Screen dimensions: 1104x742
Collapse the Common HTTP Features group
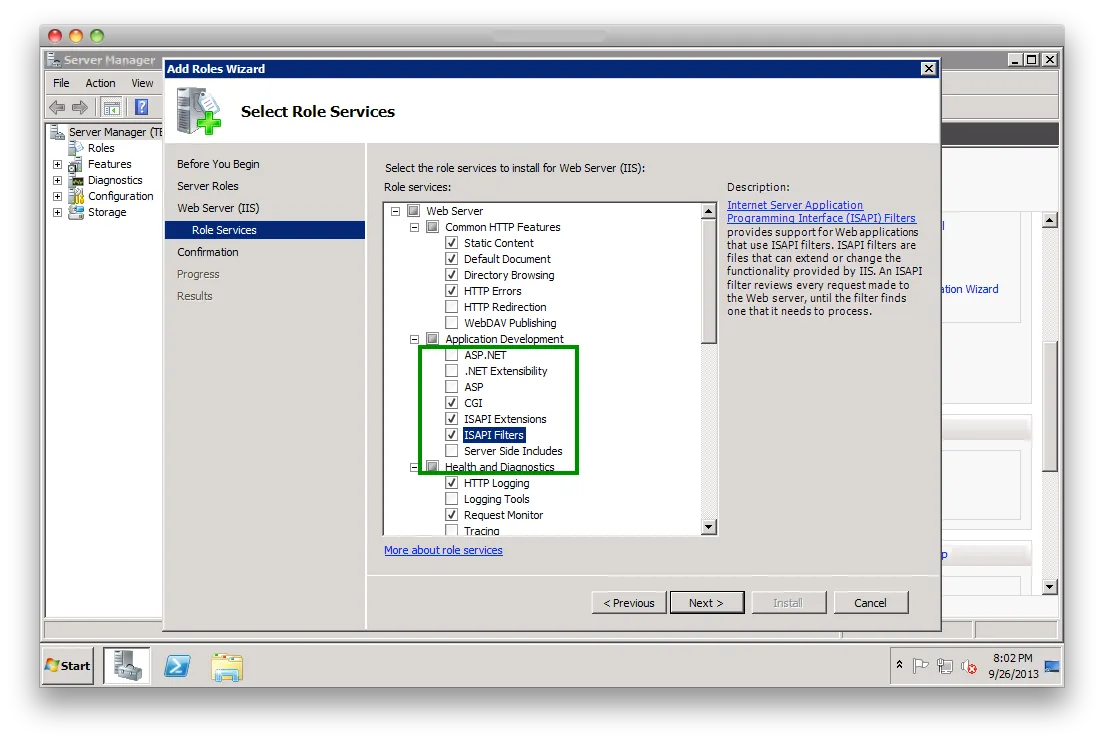tap(415, 227)
